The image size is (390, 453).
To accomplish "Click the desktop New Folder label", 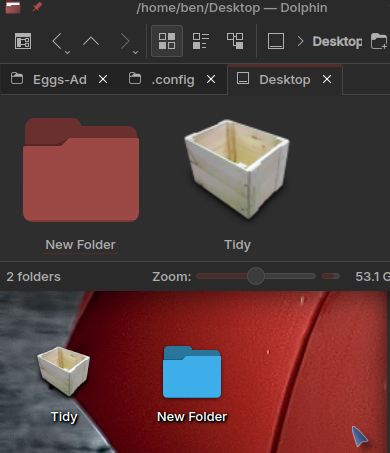I will (192, 417).
